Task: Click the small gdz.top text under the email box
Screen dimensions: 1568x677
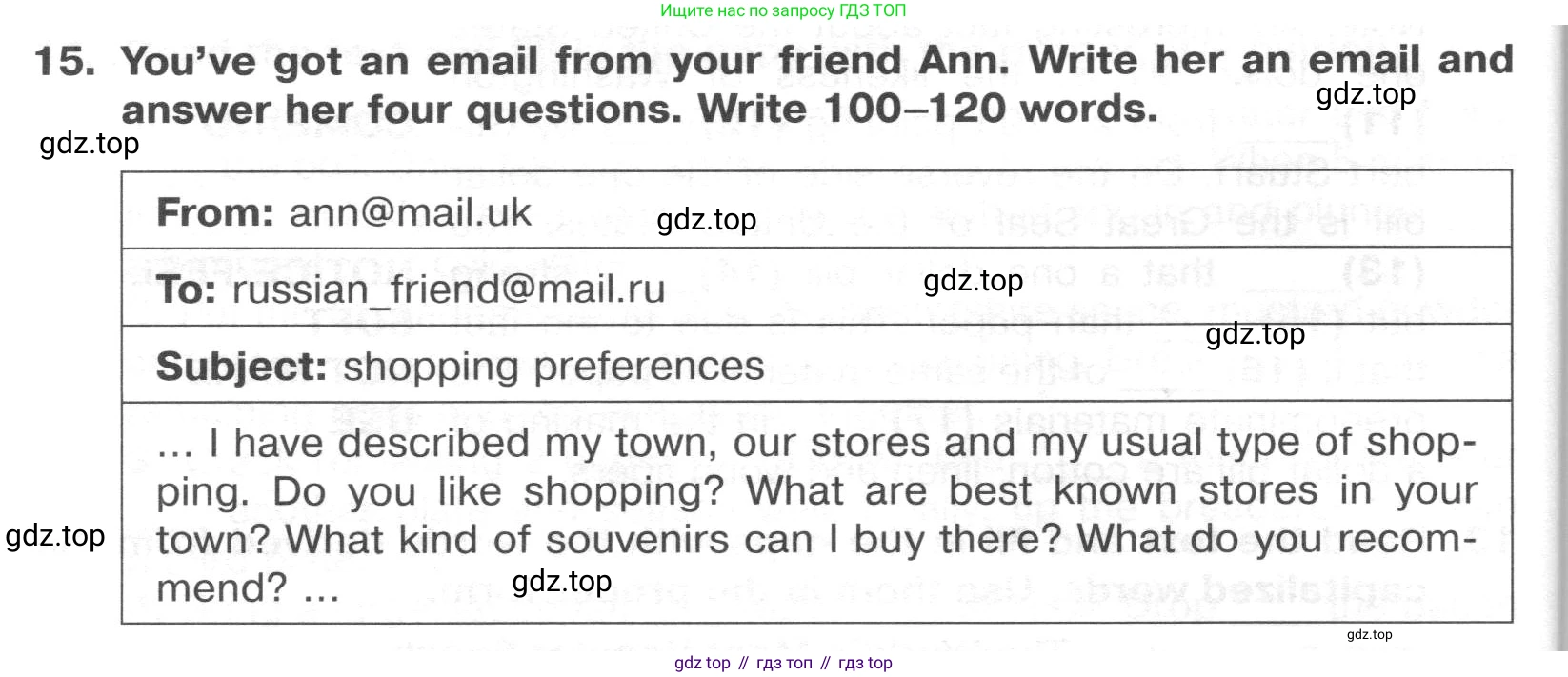Action: [x=1369, y=634]
